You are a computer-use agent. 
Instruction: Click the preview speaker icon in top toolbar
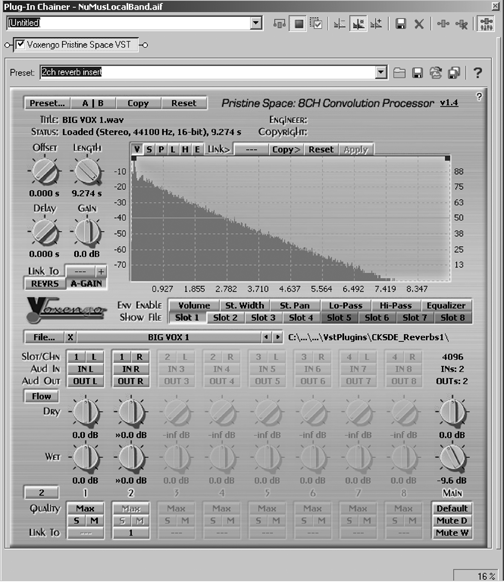pos(279,24)
